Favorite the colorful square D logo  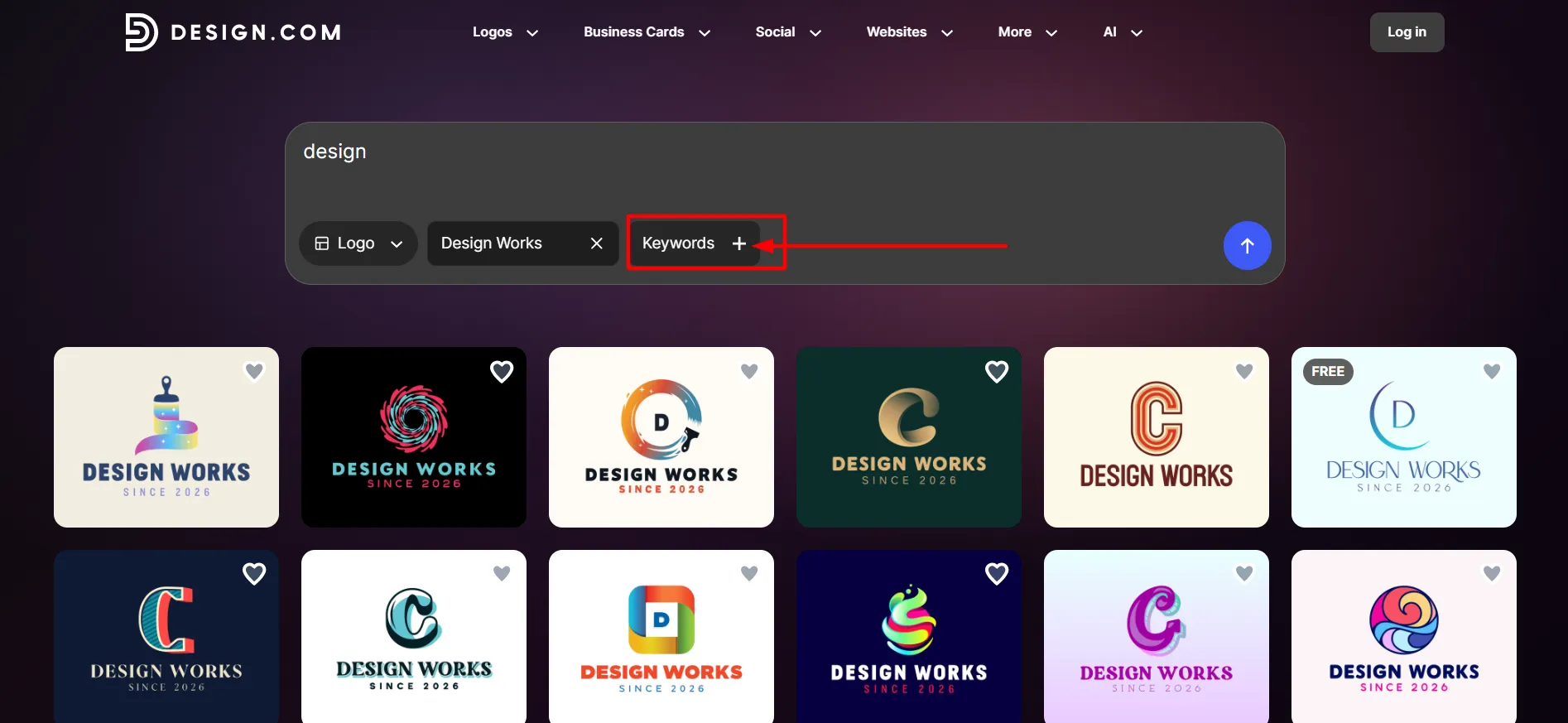click(749, 573)
